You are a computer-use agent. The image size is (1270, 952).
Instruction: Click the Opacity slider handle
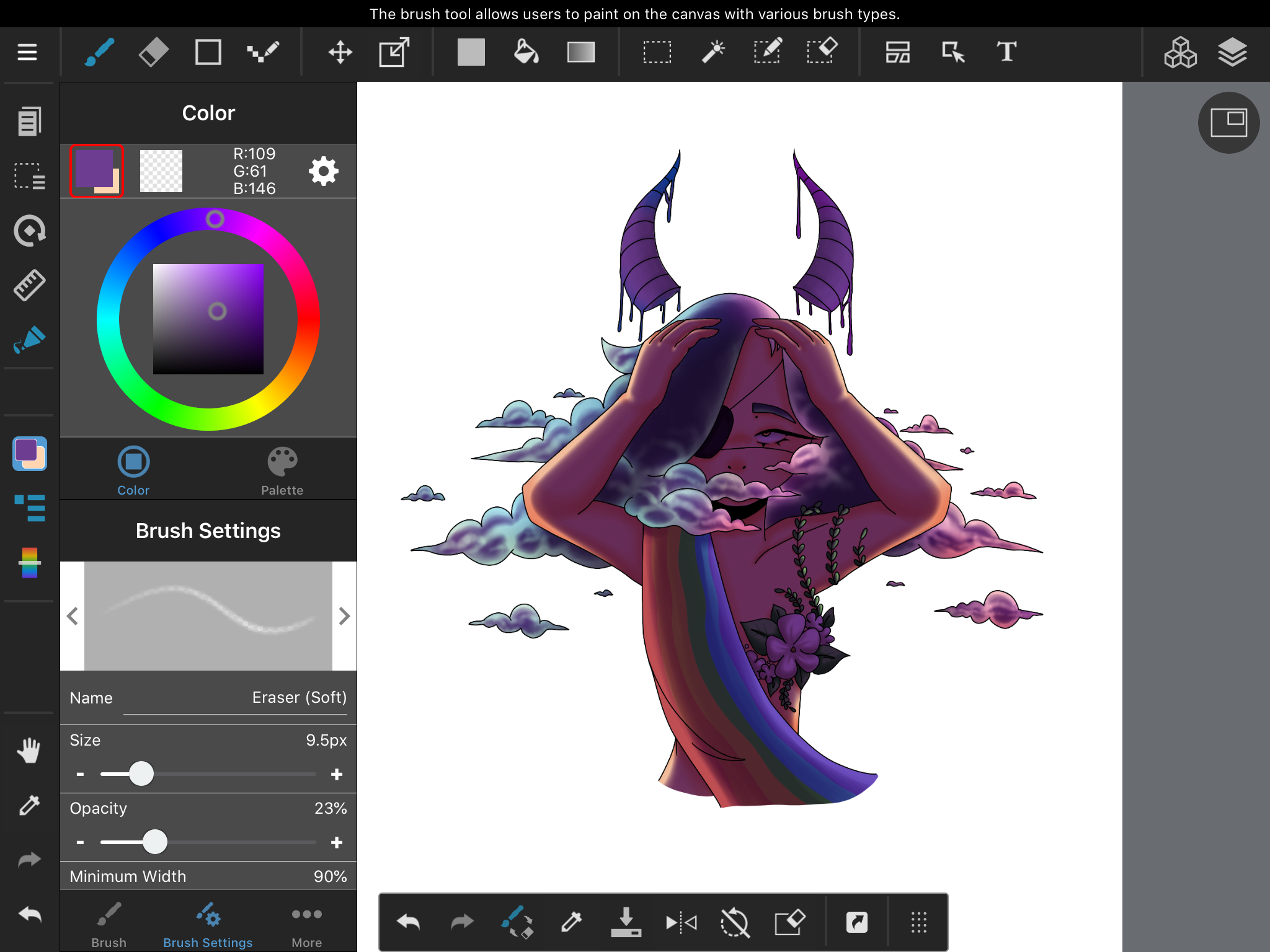coord(155,842)
